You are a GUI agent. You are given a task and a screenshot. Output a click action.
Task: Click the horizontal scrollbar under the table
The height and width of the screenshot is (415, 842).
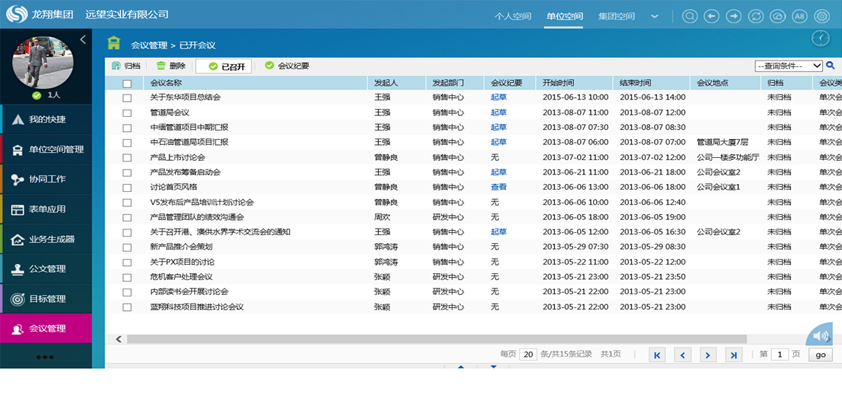(x=437, y=339)
